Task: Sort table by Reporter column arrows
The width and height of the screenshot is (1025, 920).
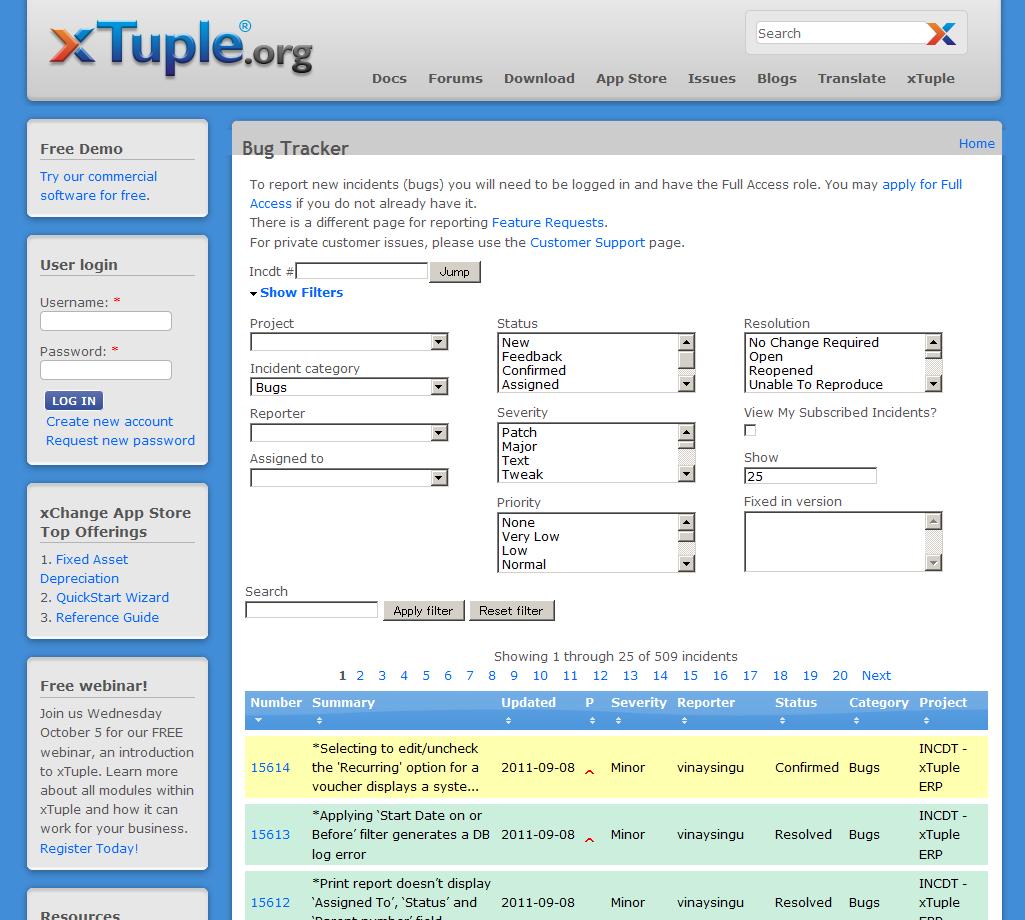Action: click(x=684, y=720)
